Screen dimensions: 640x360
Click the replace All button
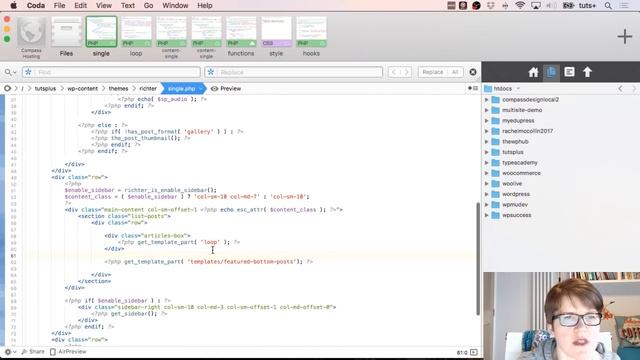click(455, 72)
